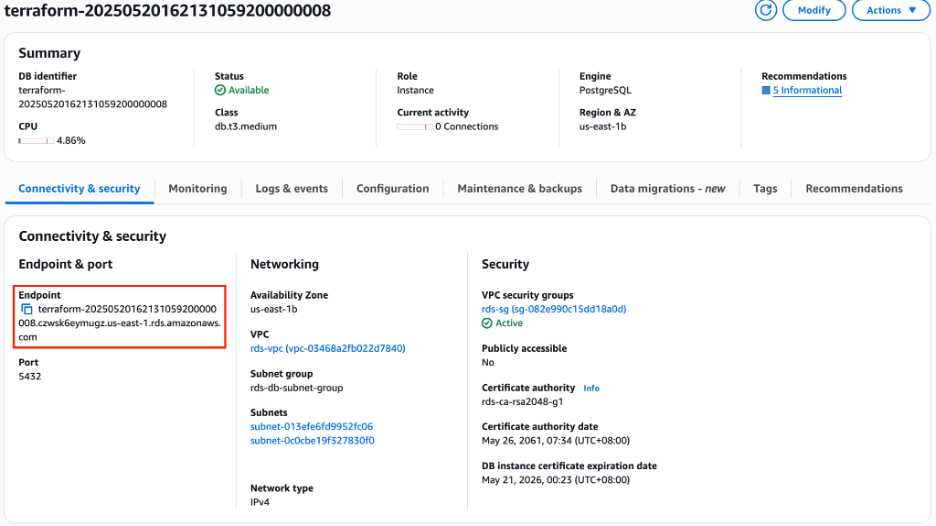Image resolution: width=936 pixels, height=526 pixels.
Task: Click the Certificate authority Info link
Action: 591,388
